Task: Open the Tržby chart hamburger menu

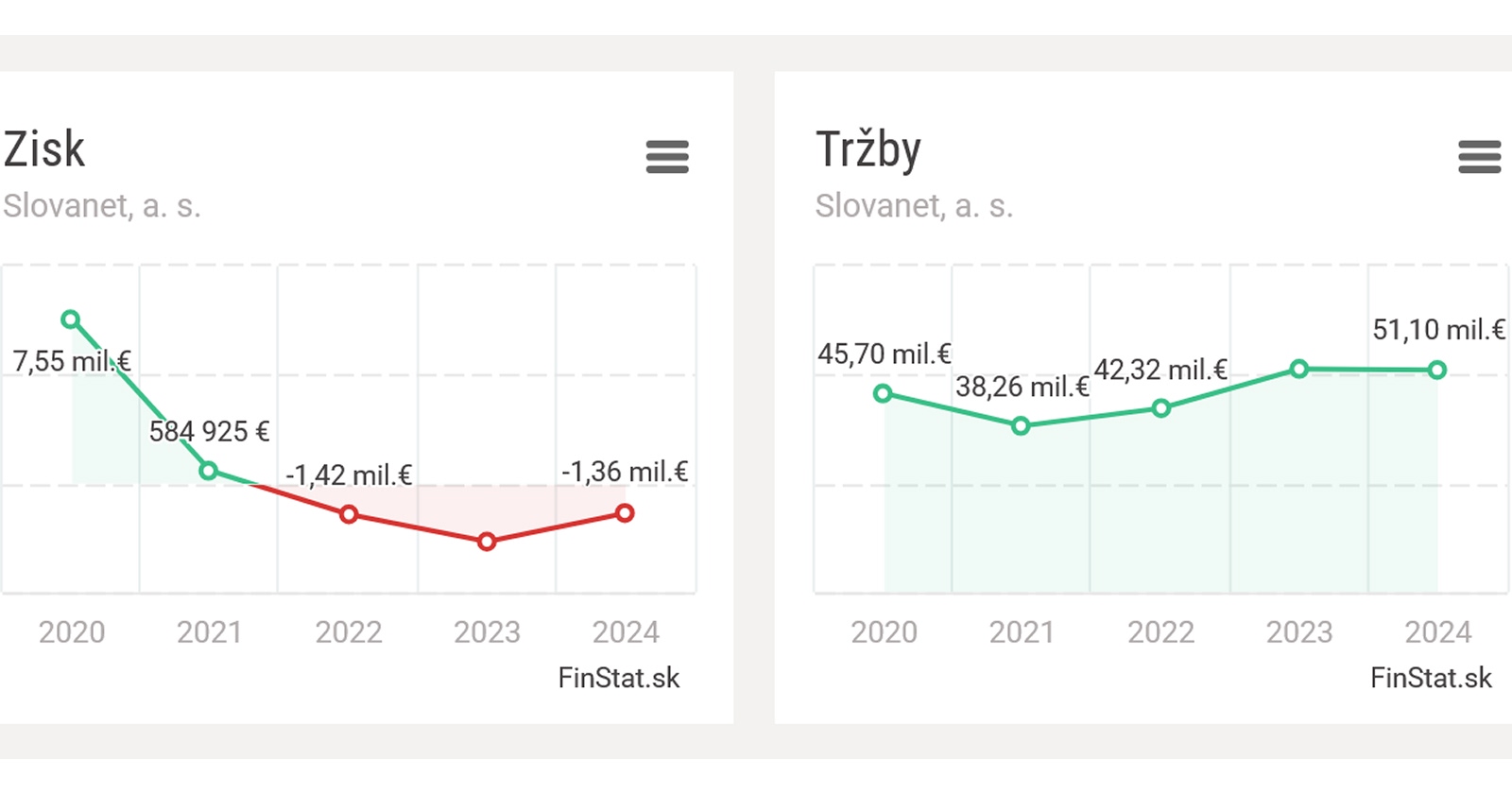Action: [x=1479, y=156]
